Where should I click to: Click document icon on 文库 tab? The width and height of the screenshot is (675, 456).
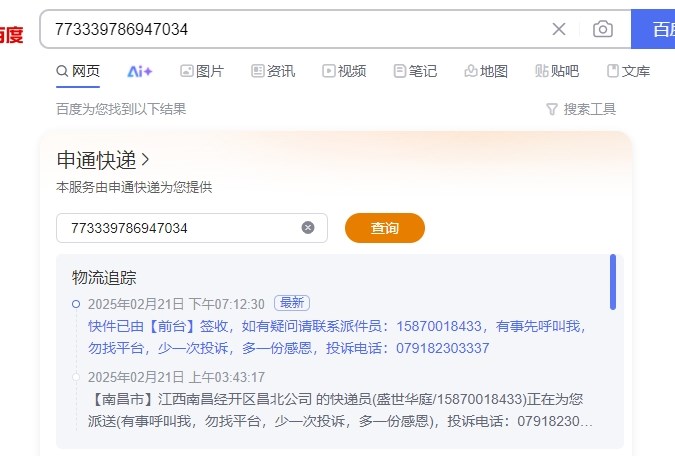(613, 71)
